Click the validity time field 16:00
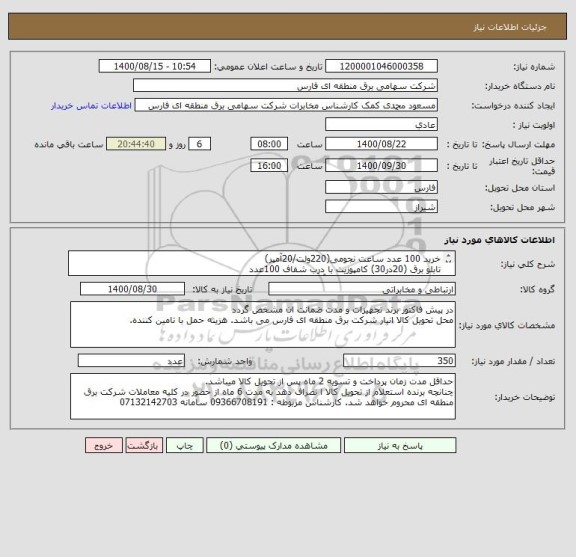Viewport: 576px width, 557px height. [x=269, y=166]
